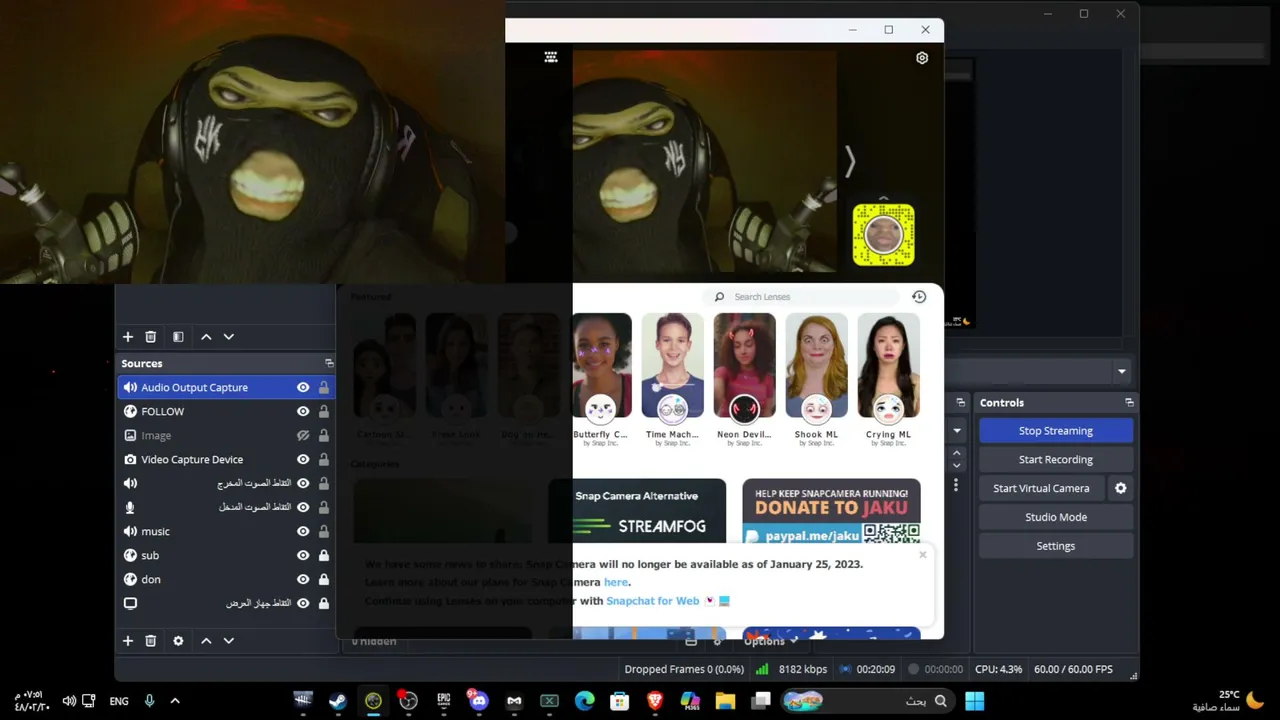
Task: Open Microsoft Store from the taskbar
Action: point(620,701)
